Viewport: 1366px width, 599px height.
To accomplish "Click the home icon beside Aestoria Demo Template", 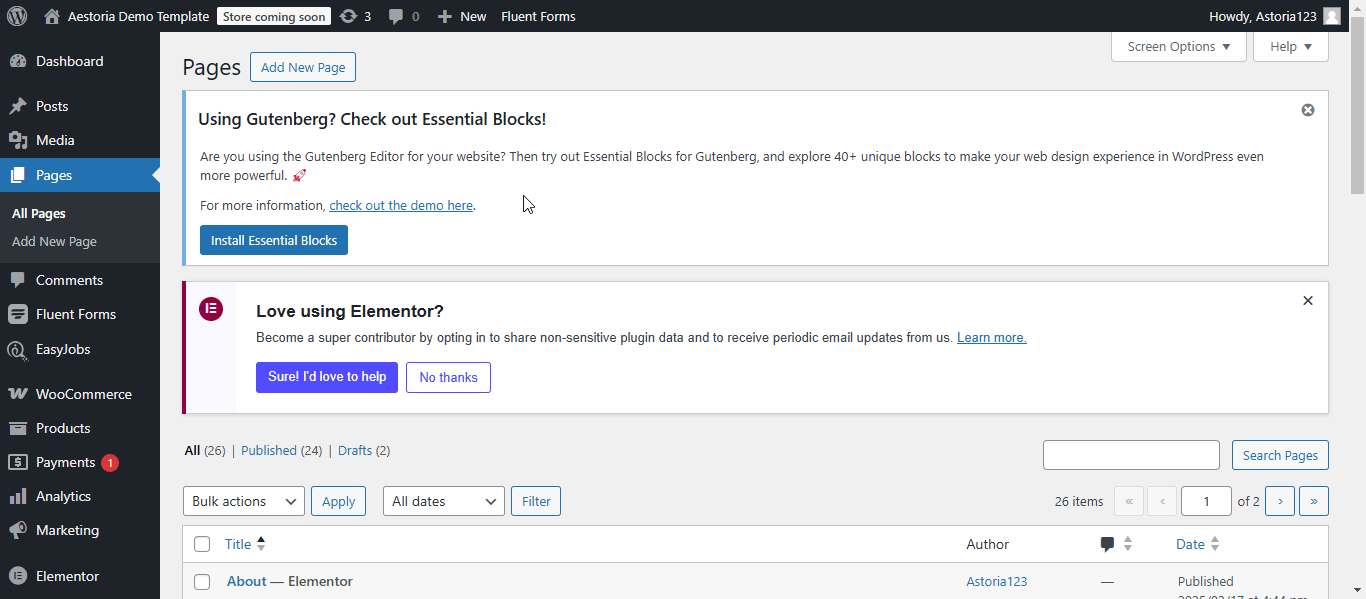I will 52,16.
